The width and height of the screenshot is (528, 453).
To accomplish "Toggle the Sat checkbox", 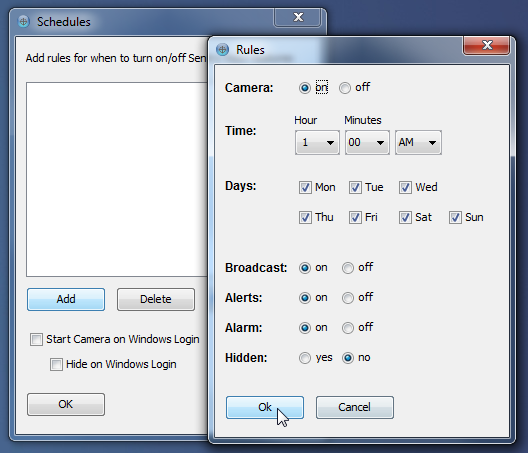I will (405, 218).
